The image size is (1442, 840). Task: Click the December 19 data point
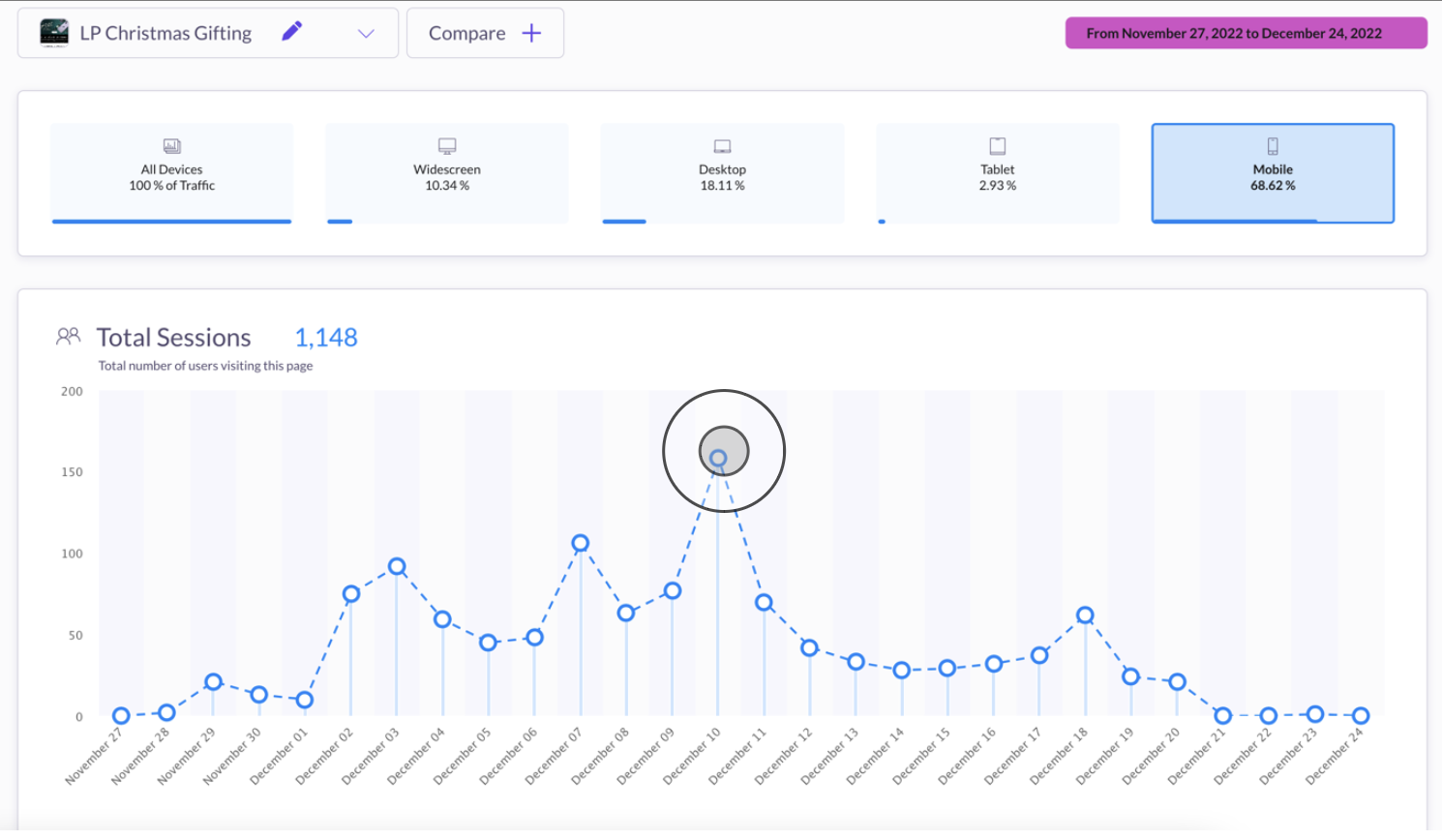pyautogui.click(x=1130, y=676)
